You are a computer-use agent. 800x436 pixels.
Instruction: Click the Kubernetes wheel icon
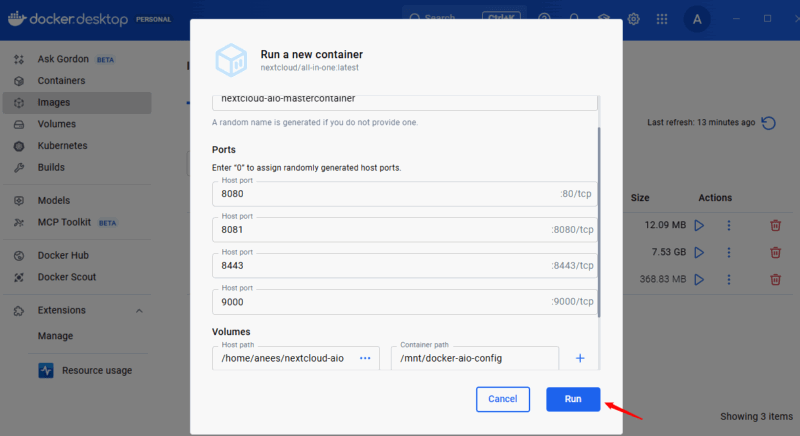(x=19, y=146)
